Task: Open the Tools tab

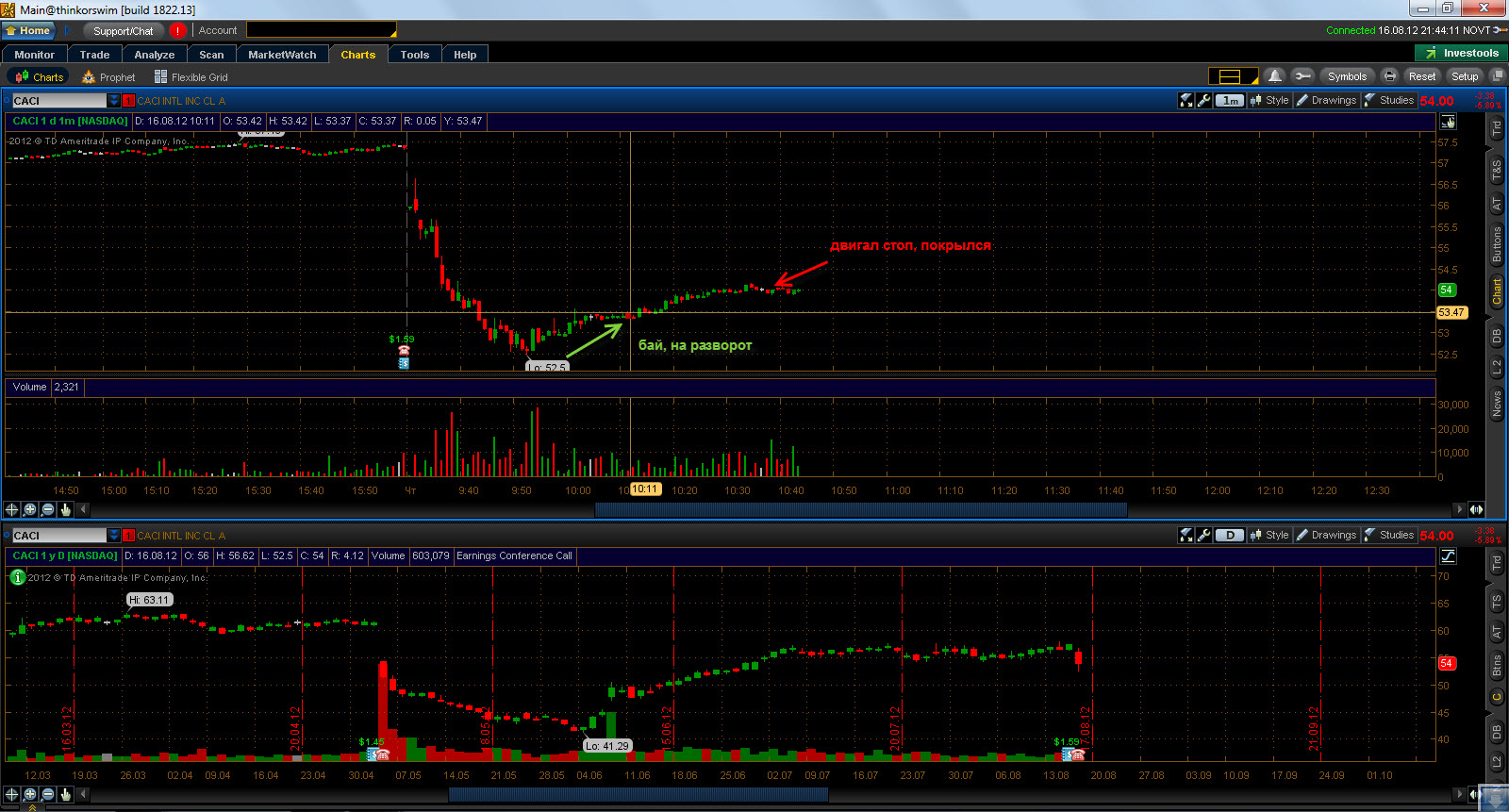Action: point(415,55)
